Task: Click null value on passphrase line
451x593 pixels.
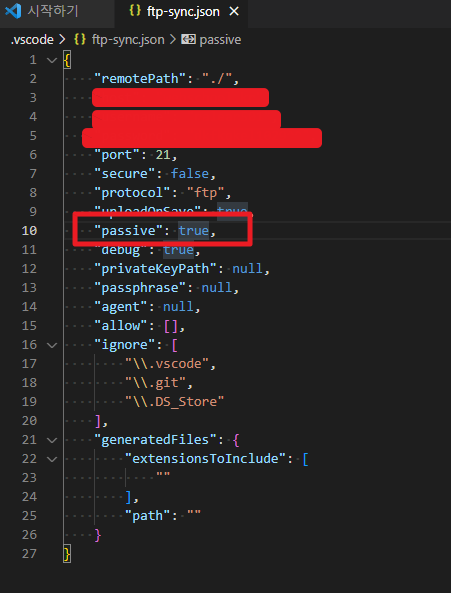Action: pos(217,288)
